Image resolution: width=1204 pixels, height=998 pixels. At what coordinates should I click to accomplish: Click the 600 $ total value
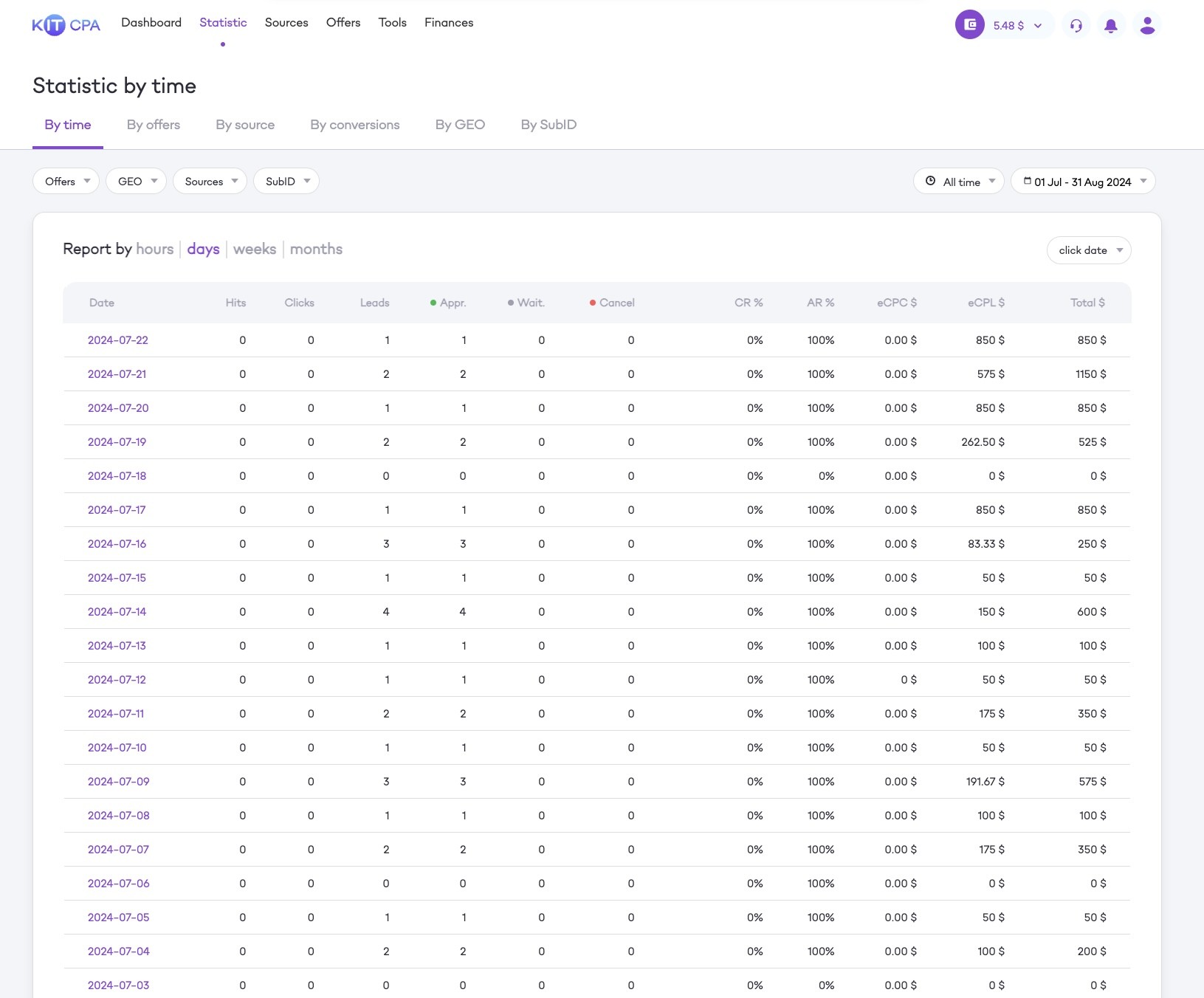click(1092, 612)
